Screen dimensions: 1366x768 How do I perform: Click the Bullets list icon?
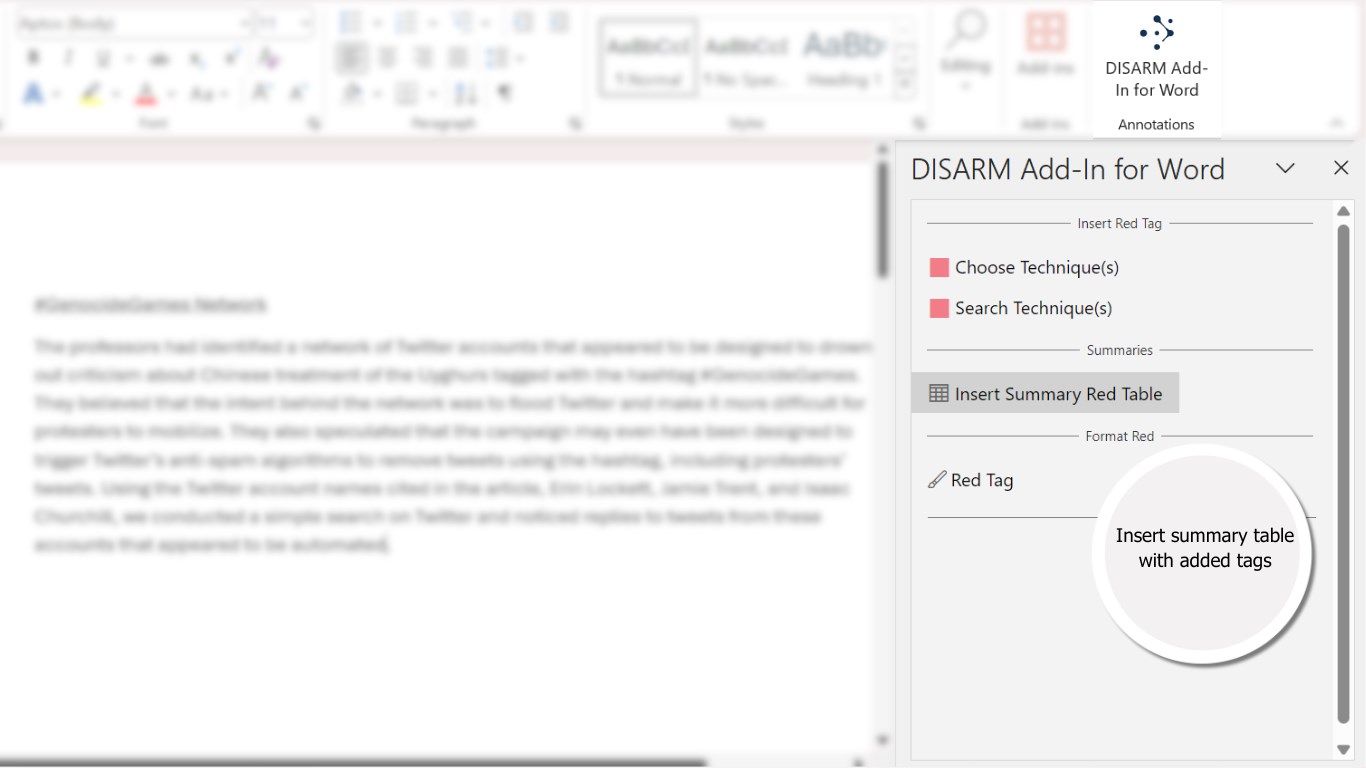pyautogui.click(x=350, y=22)
